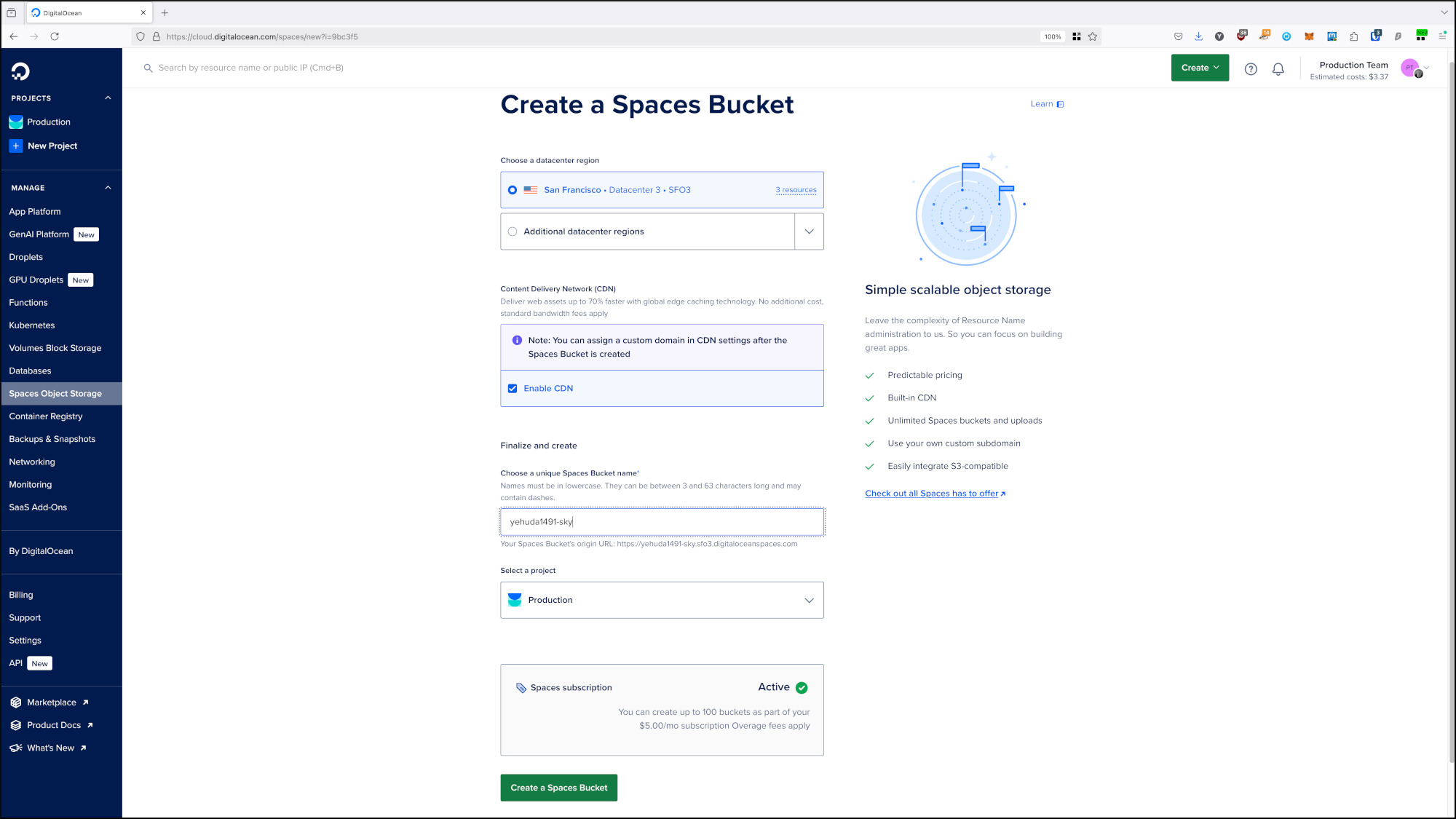Expand the account menu chevron beside the avatar
The height and width of the screenshot is (819, 1456).
point(1427,68)
